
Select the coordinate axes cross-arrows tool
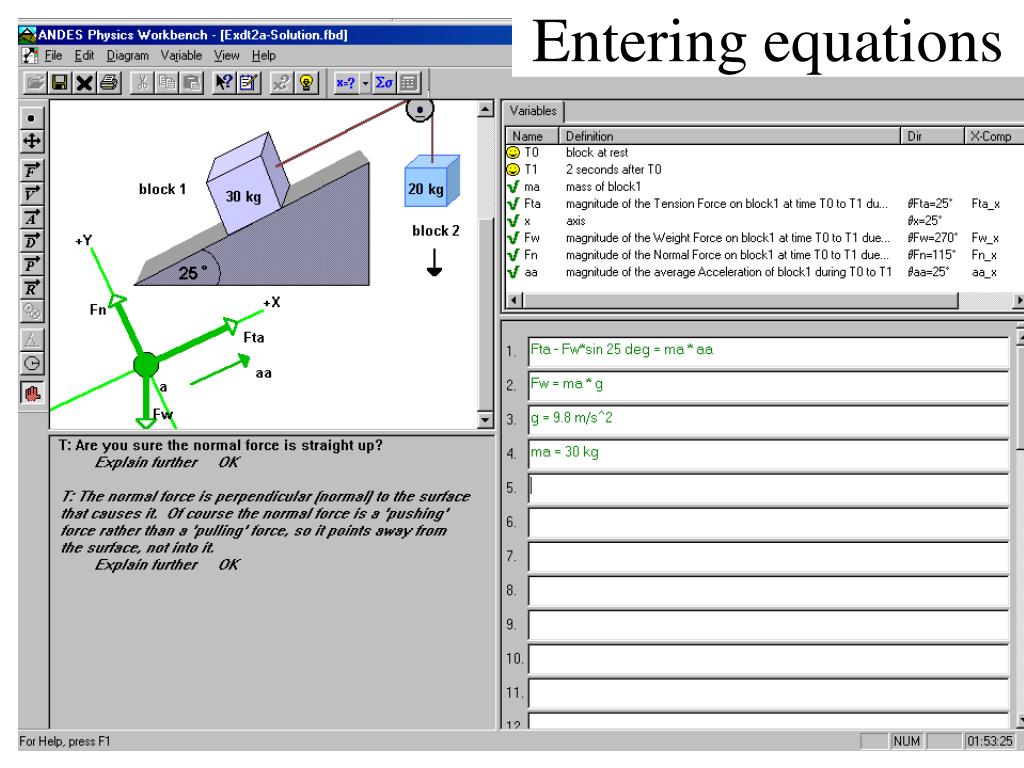tap(31, 141)
